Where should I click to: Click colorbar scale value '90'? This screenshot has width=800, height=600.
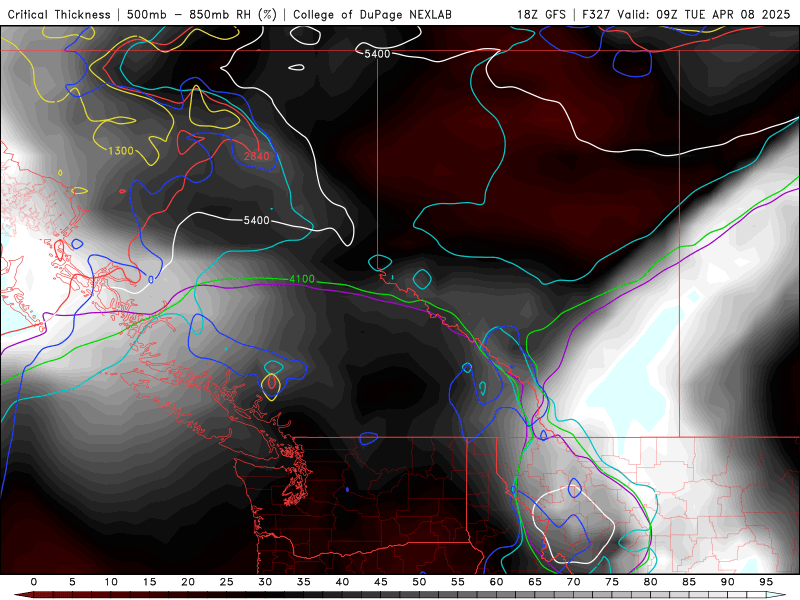pyautogui.click(x=728, y=582)
